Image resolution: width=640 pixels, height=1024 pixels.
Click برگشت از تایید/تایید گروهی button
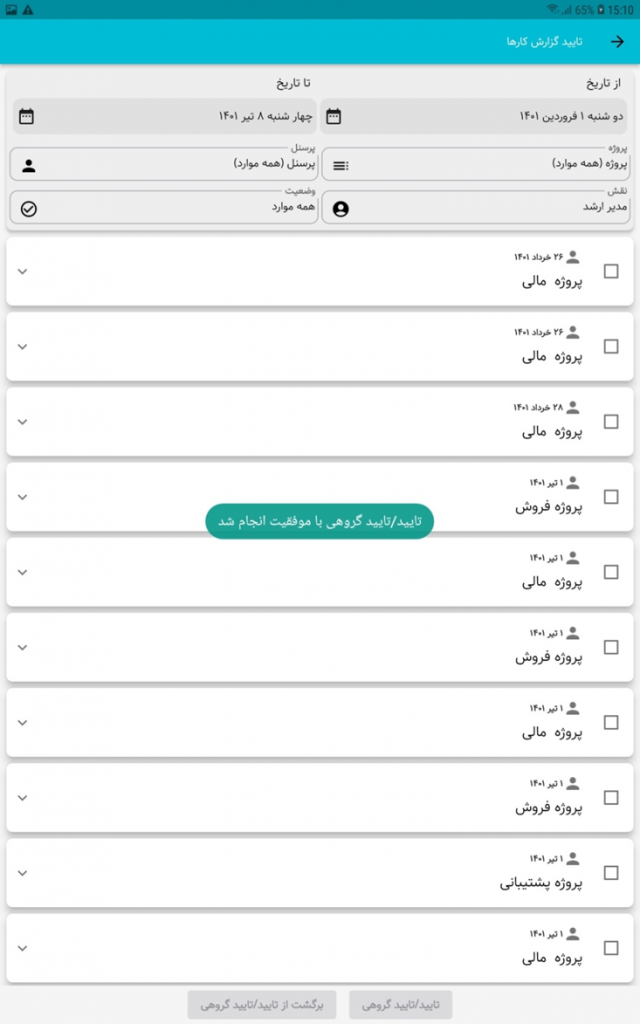[262, 1004]
